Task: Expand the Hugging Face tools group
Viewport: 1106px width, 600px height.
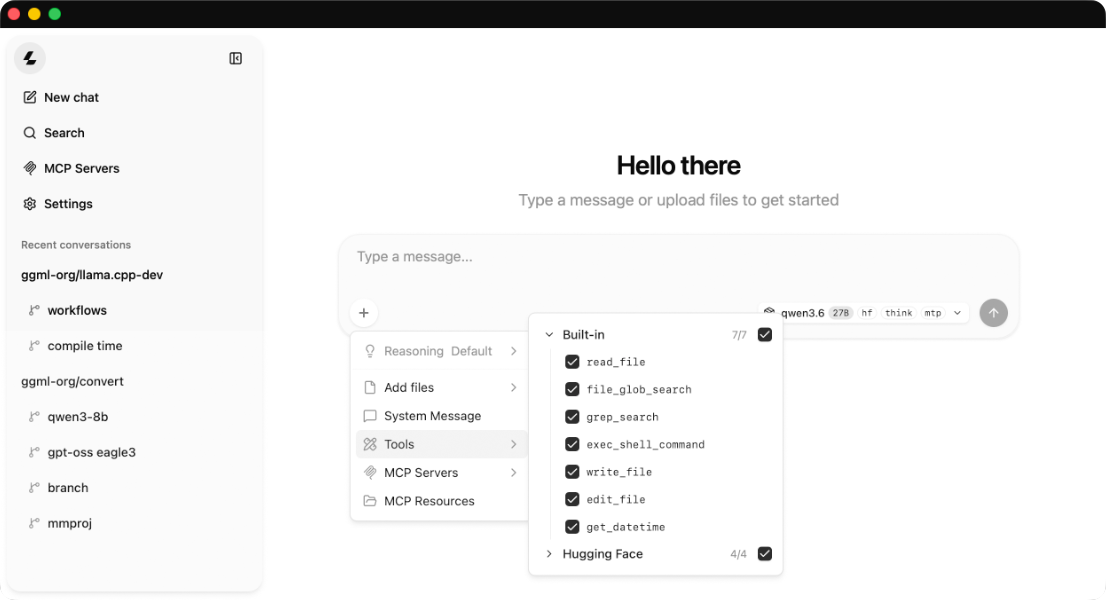Action: pos(549,554)
